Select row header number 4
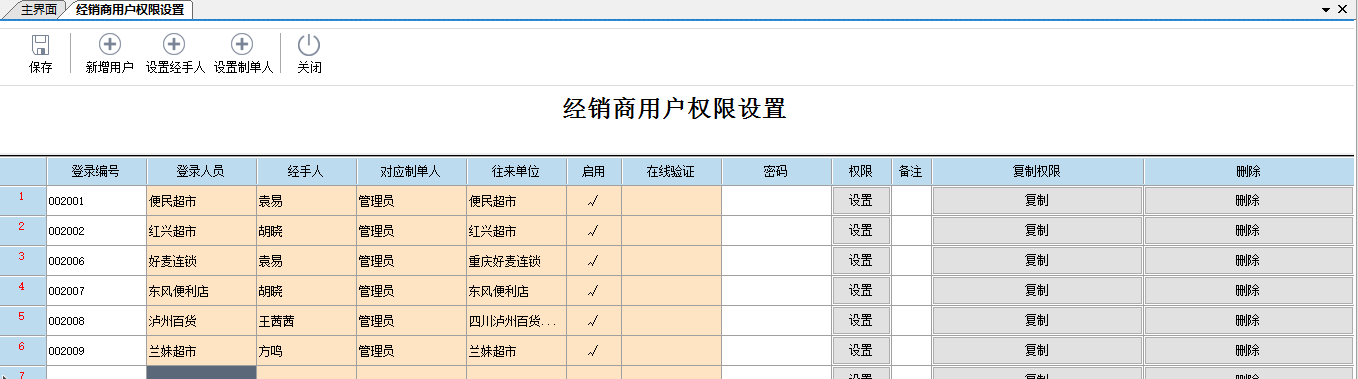The width and height of the screenshot is (1358, 379). (x=23, y=291)
